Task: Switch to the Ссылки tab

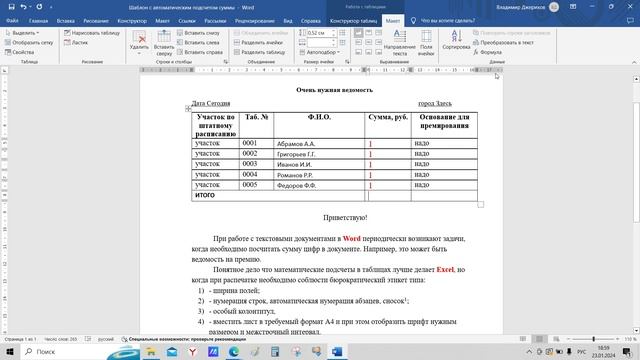Action: coord(187,20)
